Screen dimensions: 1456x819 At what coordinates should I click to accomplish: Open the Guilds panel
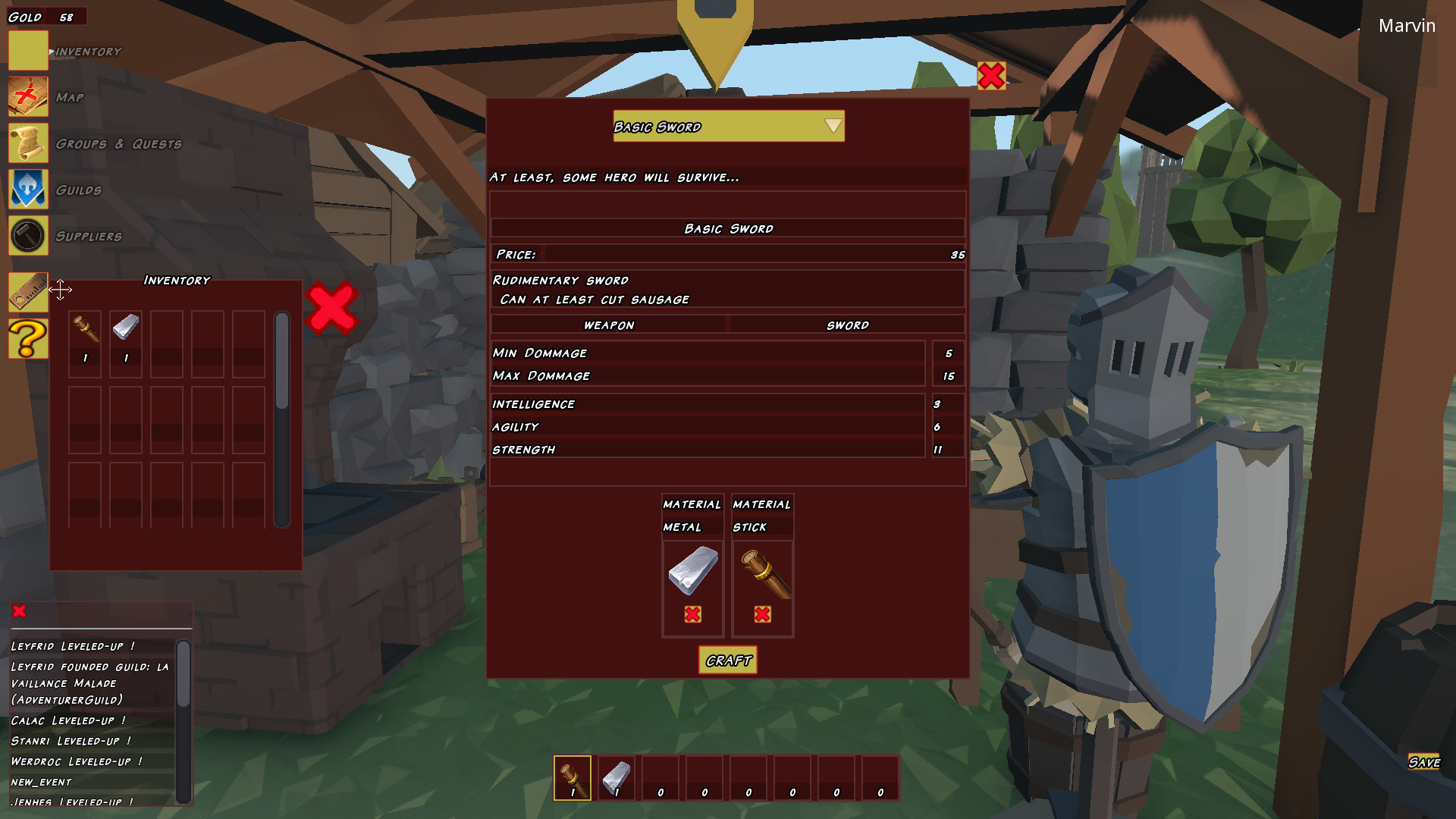27,189
